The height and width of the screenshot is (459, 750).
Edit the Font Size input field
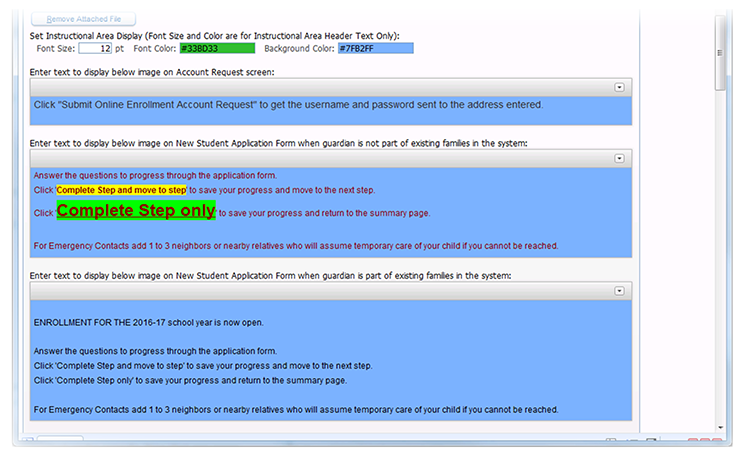(95, 48)
